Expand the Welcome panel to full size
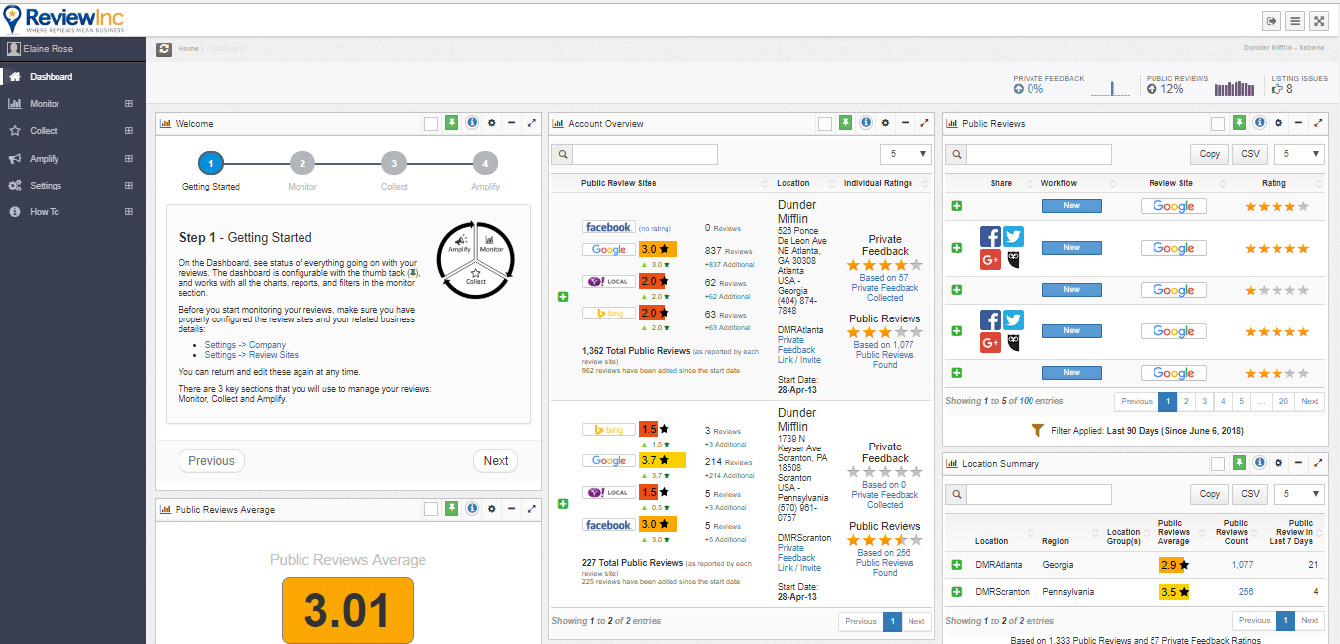This screenshot has height=644, width=1340. tap(531, 123)
